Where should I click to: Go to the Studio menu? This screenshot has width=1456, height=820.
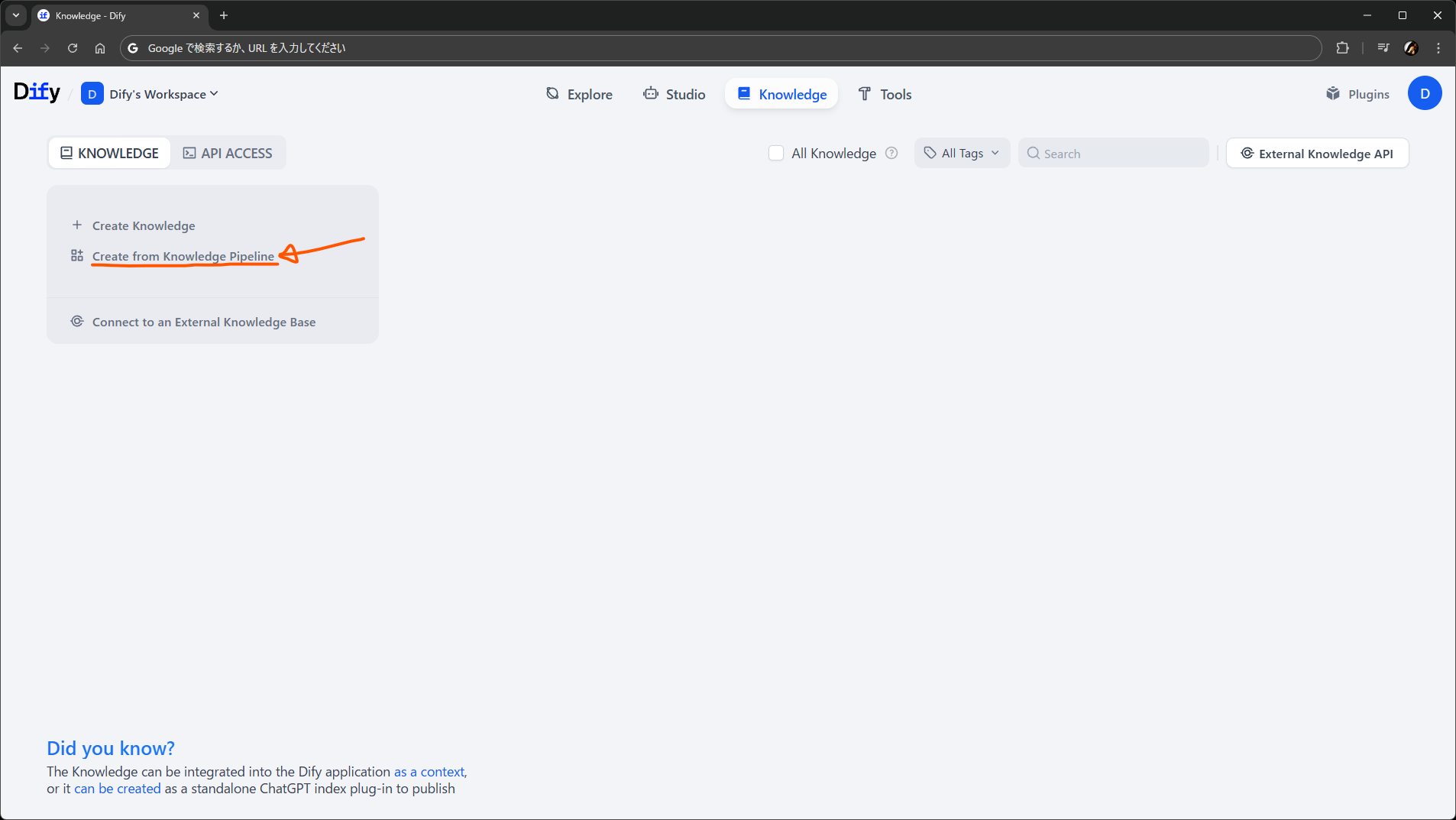click(x=674, y=94)
